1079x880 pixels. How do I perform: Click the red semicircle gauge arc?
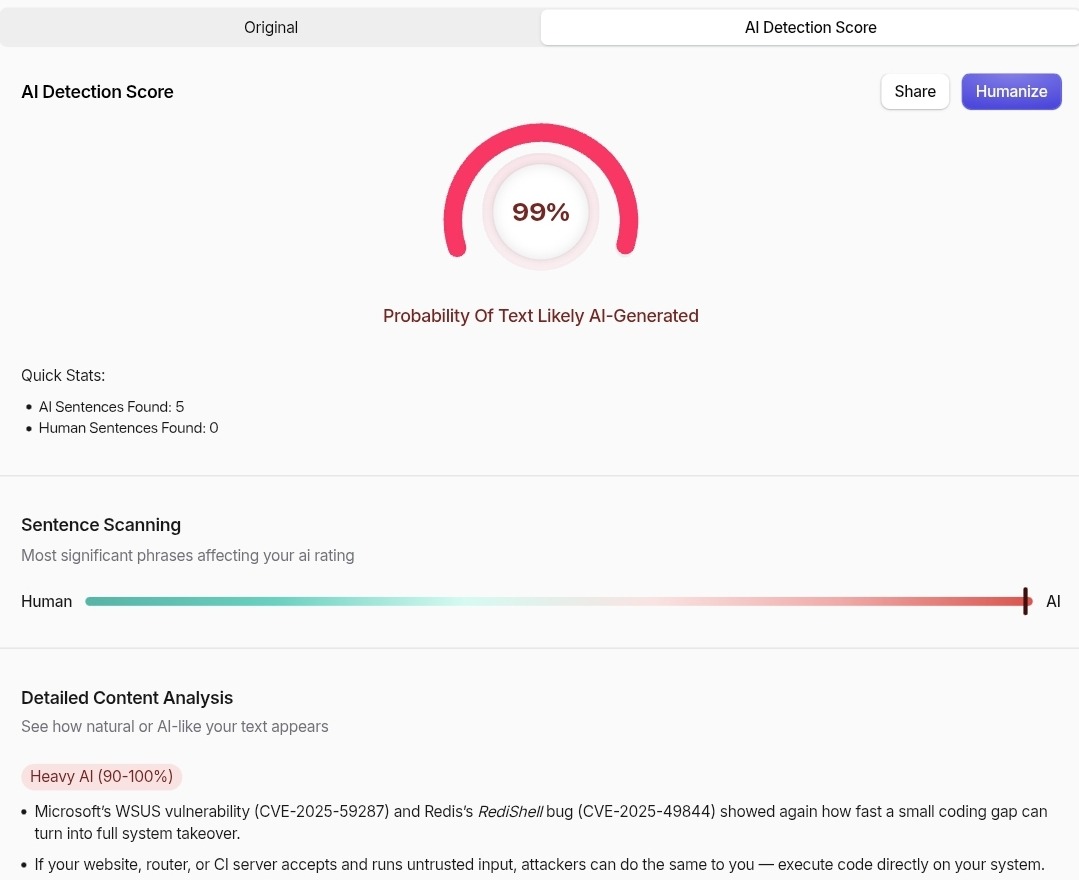tap(541, 134)
